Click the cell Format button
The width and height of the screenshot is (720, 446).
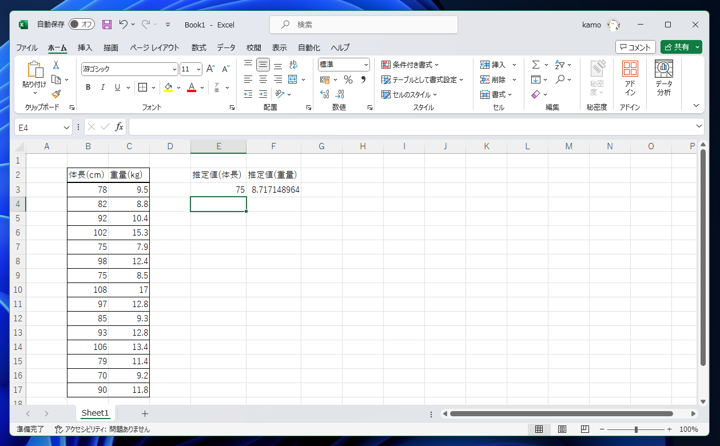click(496, 94)
